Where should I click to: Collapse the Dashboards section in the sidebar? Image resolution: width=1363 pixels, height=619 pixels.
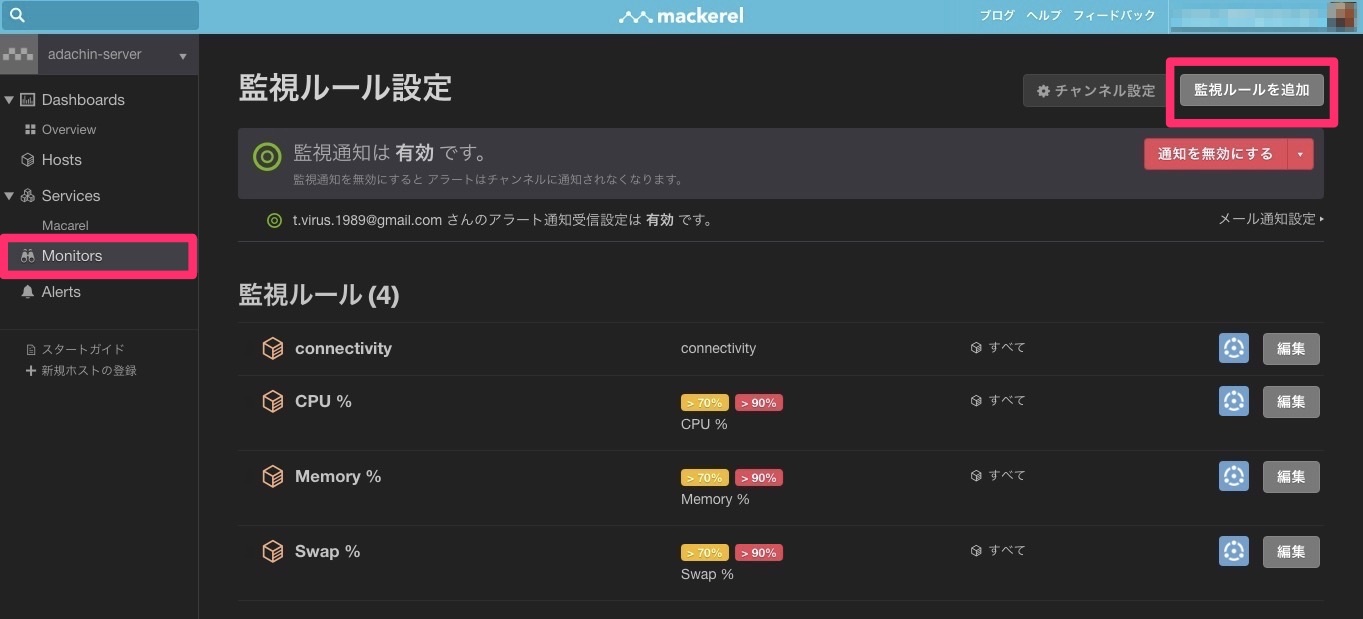(10, 100)
